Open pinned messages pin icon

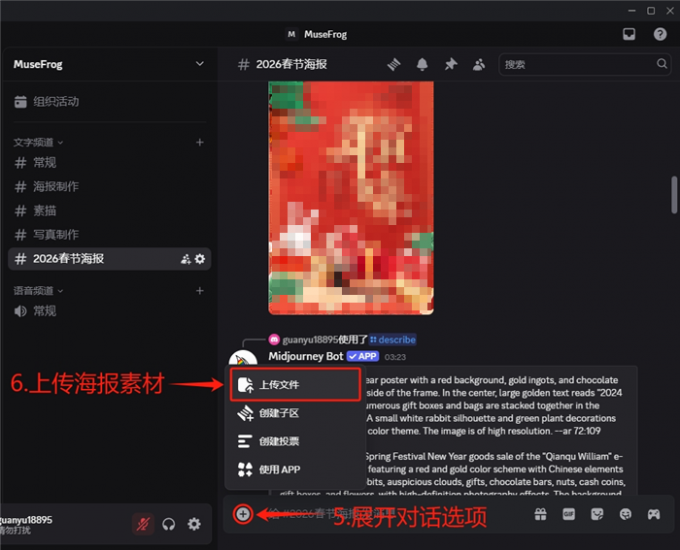[451, 64]
